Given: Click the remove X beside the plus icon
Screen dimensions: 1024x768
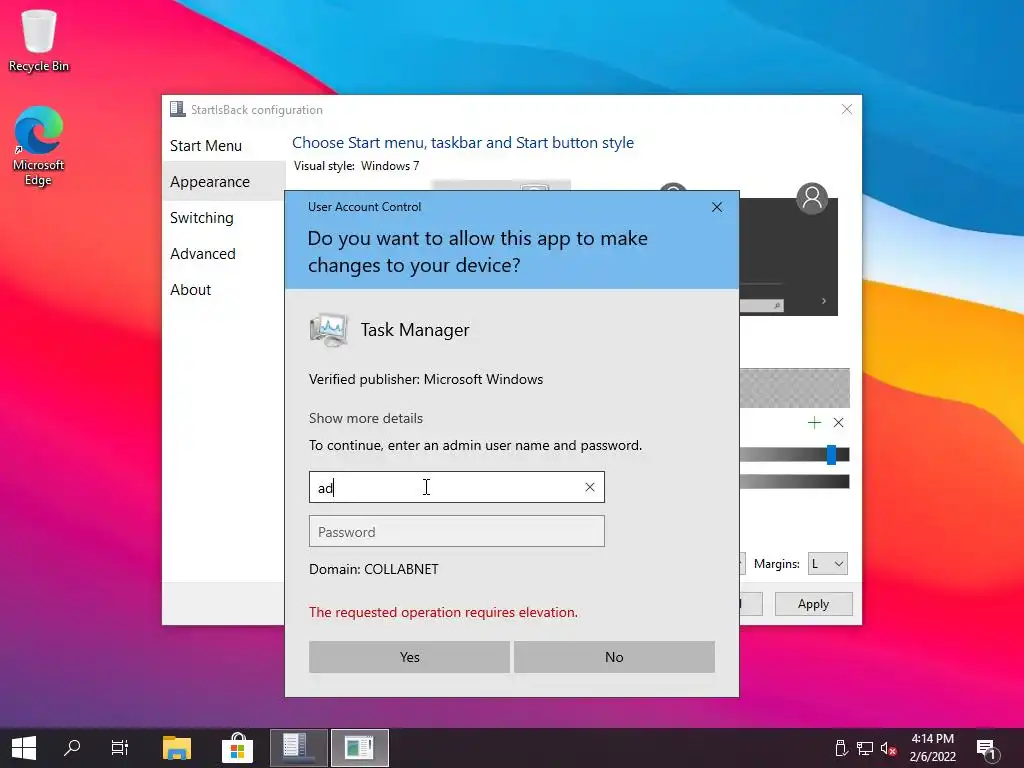Looking at the screenshot, I should coord(839,423).
